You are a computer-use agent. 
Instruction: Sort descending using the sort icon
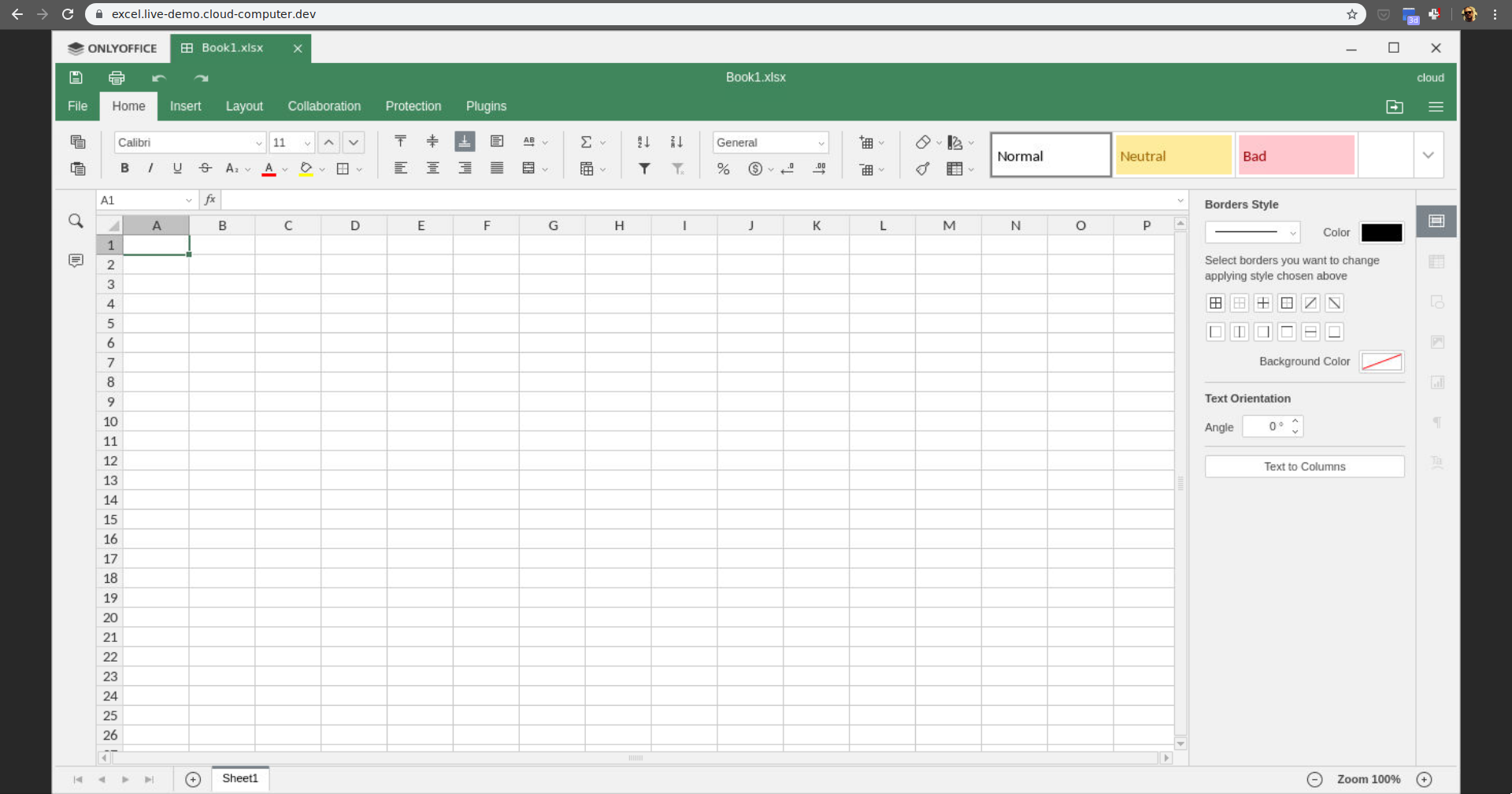[676, 142]
